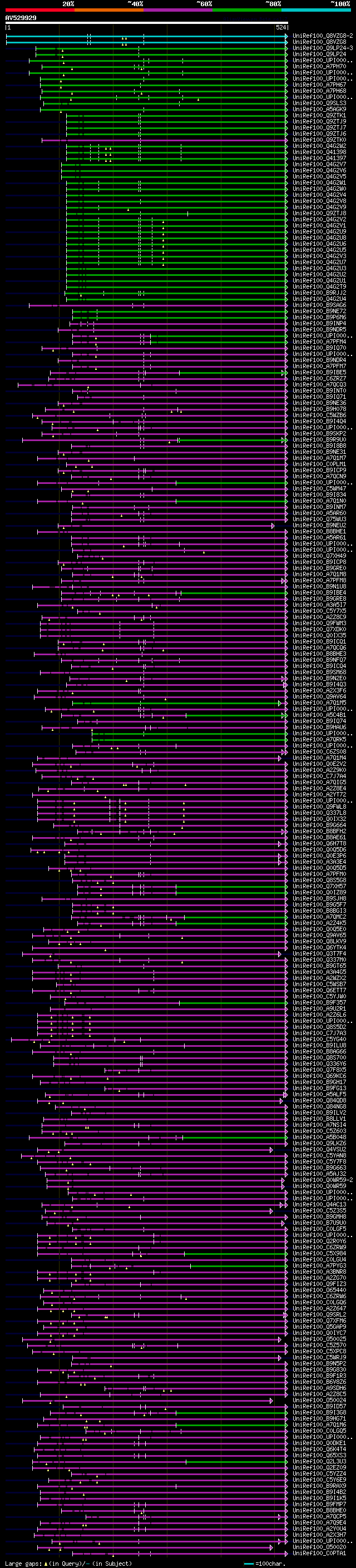The height and width of the screenshot is (1568, 356).
Task: Click the purple segment of the identity color scale
Action: [177, 10]
